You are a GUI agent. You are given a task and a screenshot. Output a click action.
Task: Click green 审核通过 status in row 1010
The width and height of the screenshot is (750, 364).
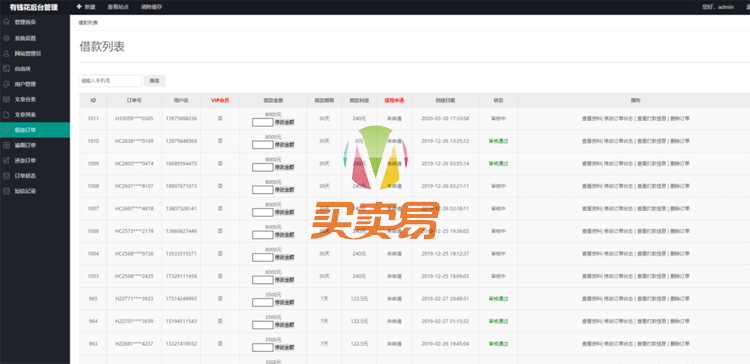tap(498, 141)
